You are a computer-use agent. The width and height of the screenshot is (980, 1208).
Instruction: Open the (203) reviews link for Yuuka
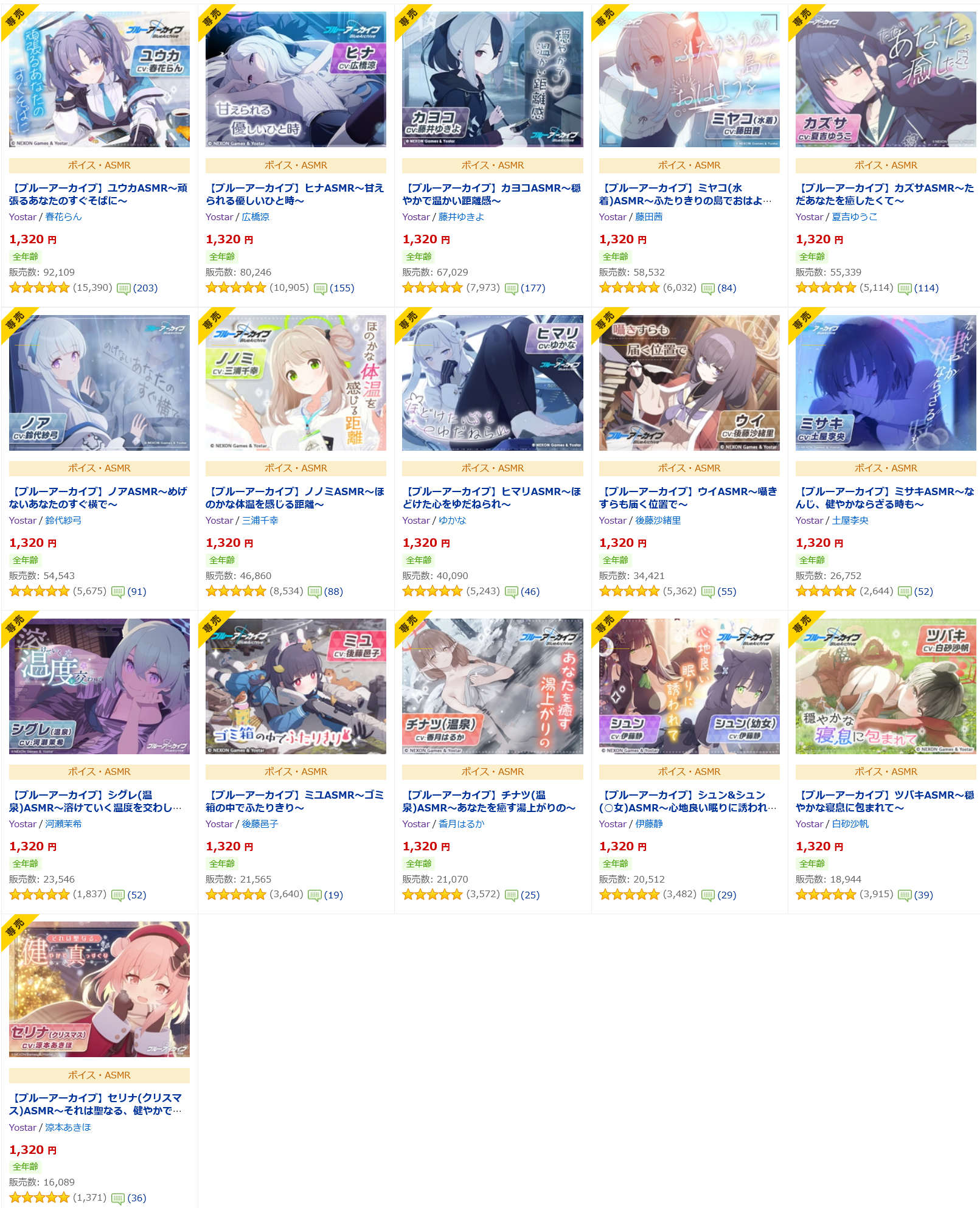[x=145, y=288]
